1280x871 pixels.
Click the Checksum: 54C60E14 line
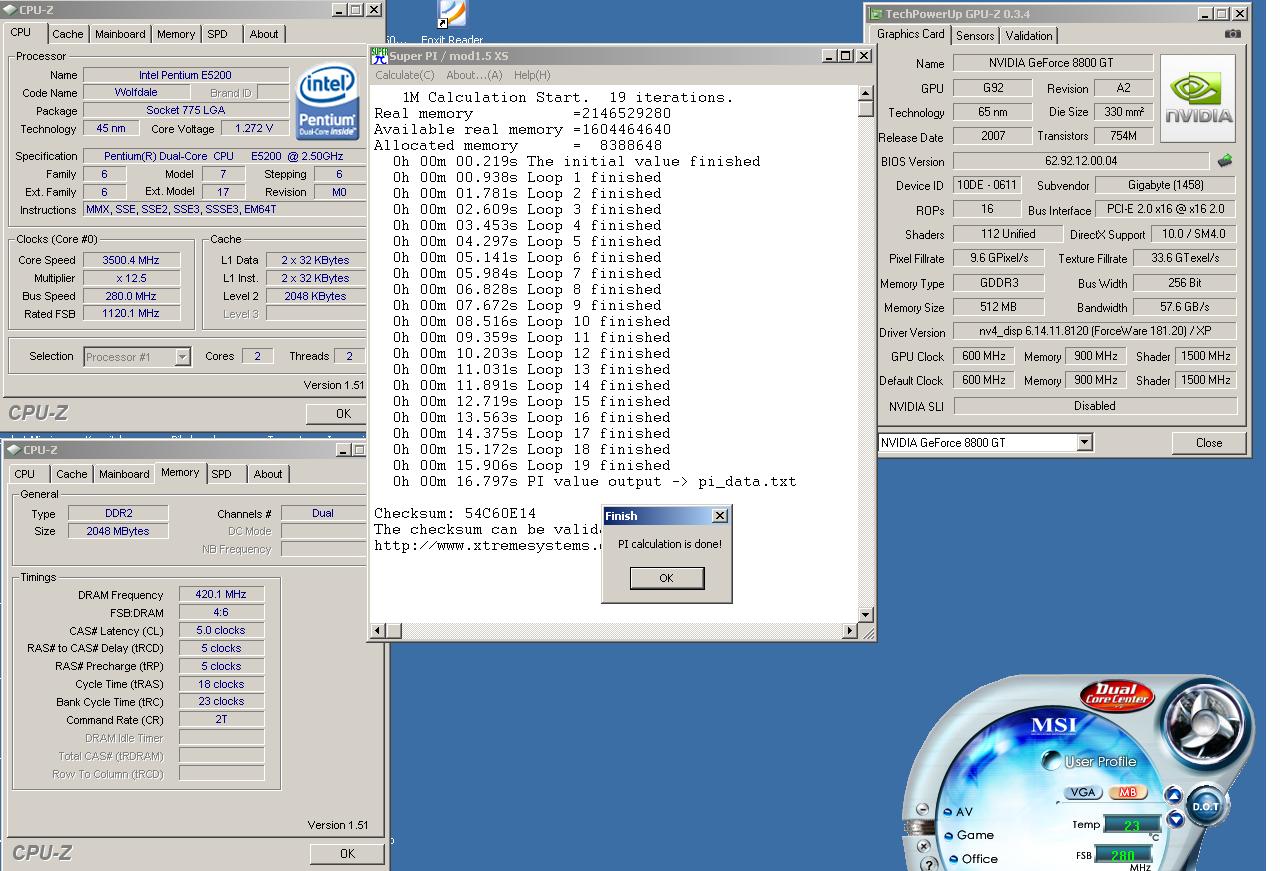(455, 513)
